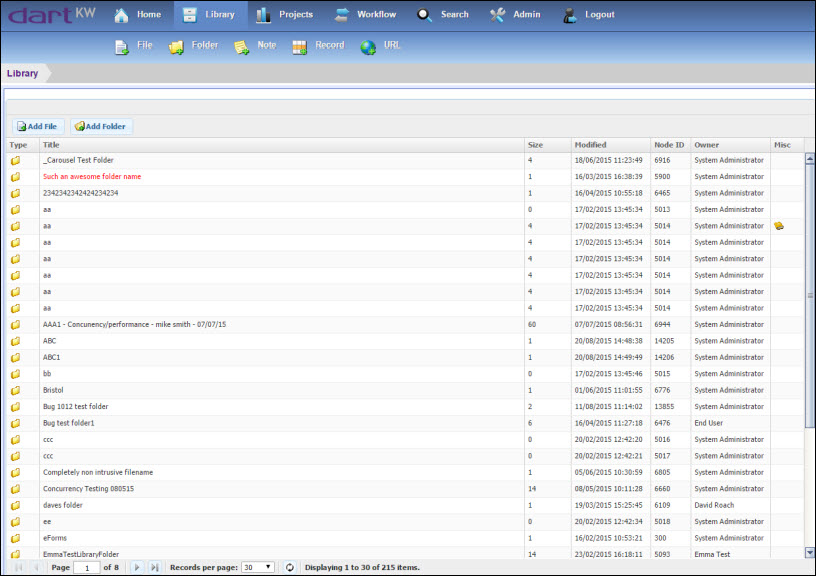
Task: Click folder icon of bb row
Action: (16, 374)
